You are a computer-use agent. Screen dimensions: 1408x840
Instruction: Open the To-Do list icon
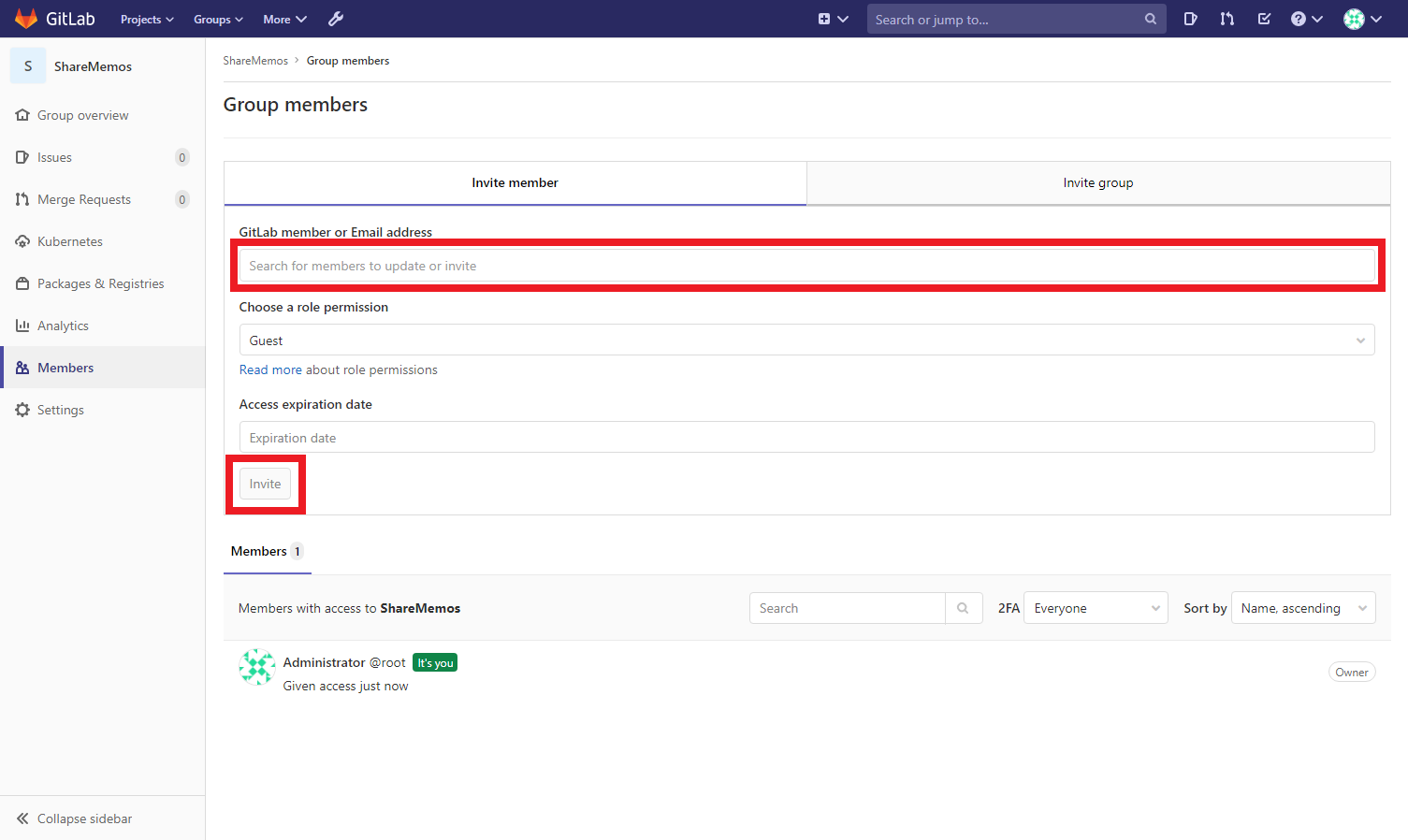(x=1264, y=19)
